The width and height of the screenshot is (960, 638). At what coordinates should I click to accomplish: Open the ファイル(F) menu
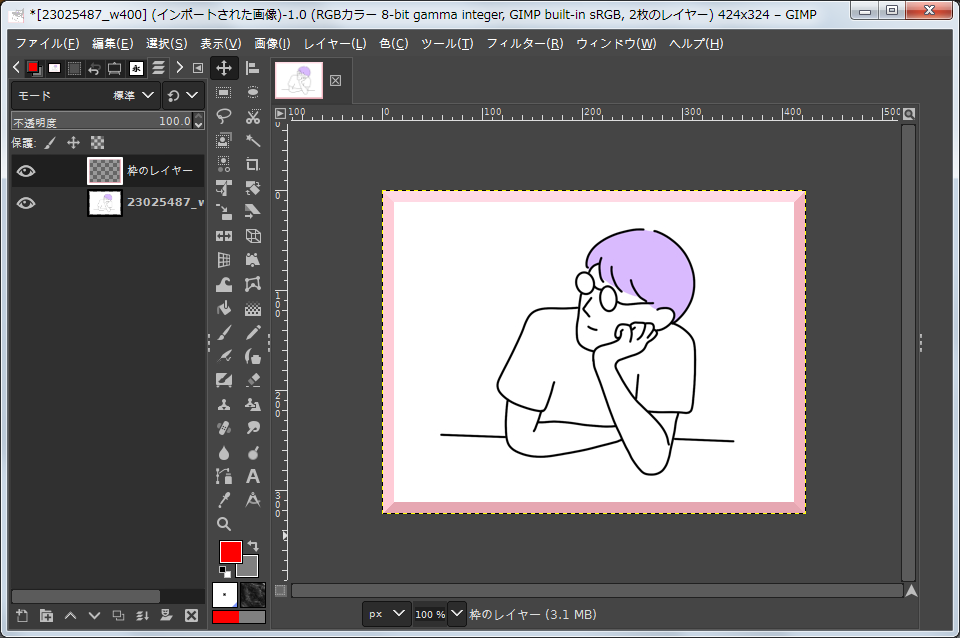pos(48,43)
